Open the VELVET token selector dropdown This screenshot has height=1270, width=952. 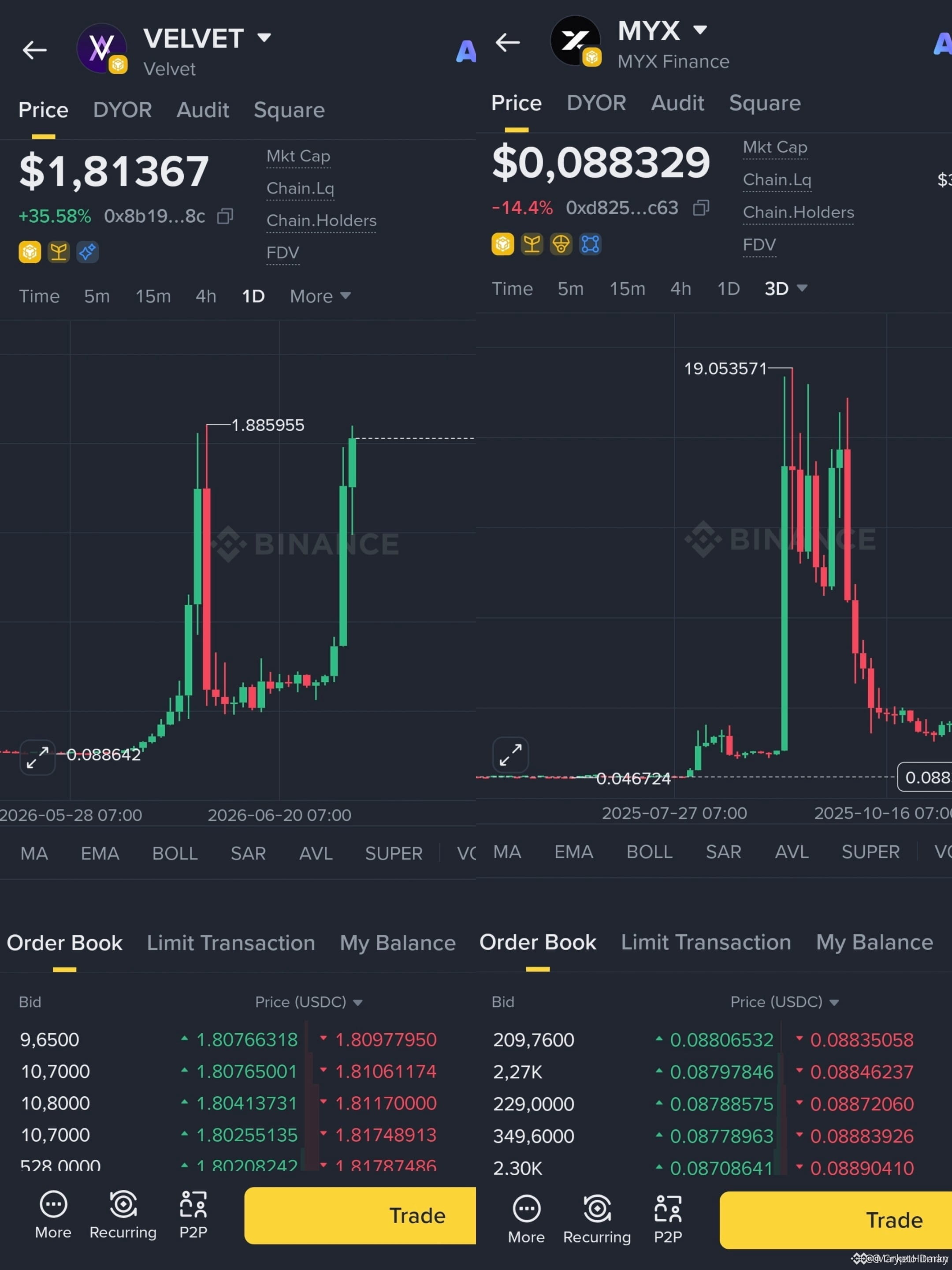tap(264, 38)
